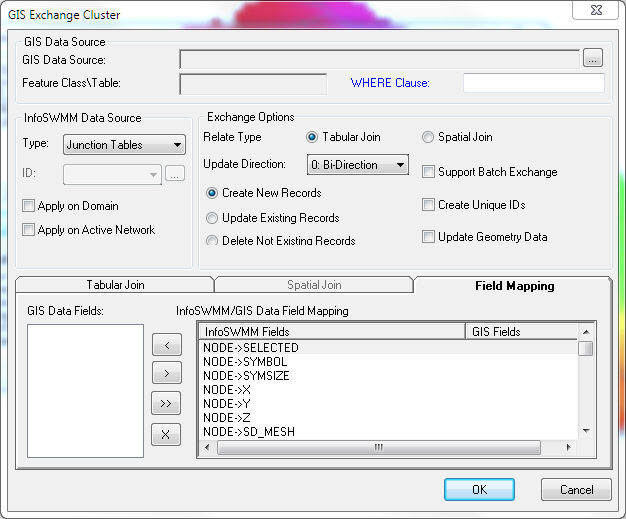Click the horizontal scrollbar thumb

[378, 447]
